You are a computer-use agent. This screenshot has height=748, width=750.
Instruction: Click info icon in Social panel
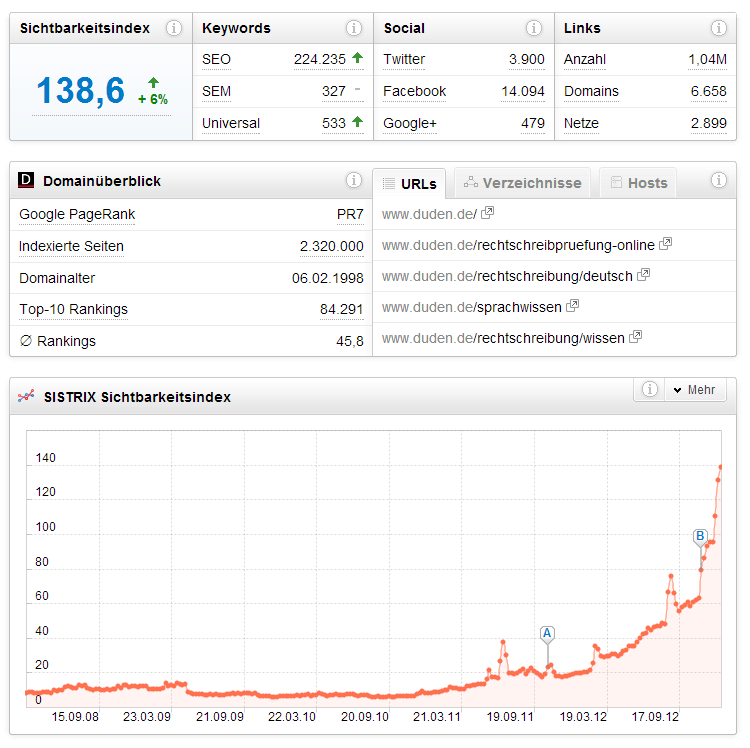coord(536,28)
